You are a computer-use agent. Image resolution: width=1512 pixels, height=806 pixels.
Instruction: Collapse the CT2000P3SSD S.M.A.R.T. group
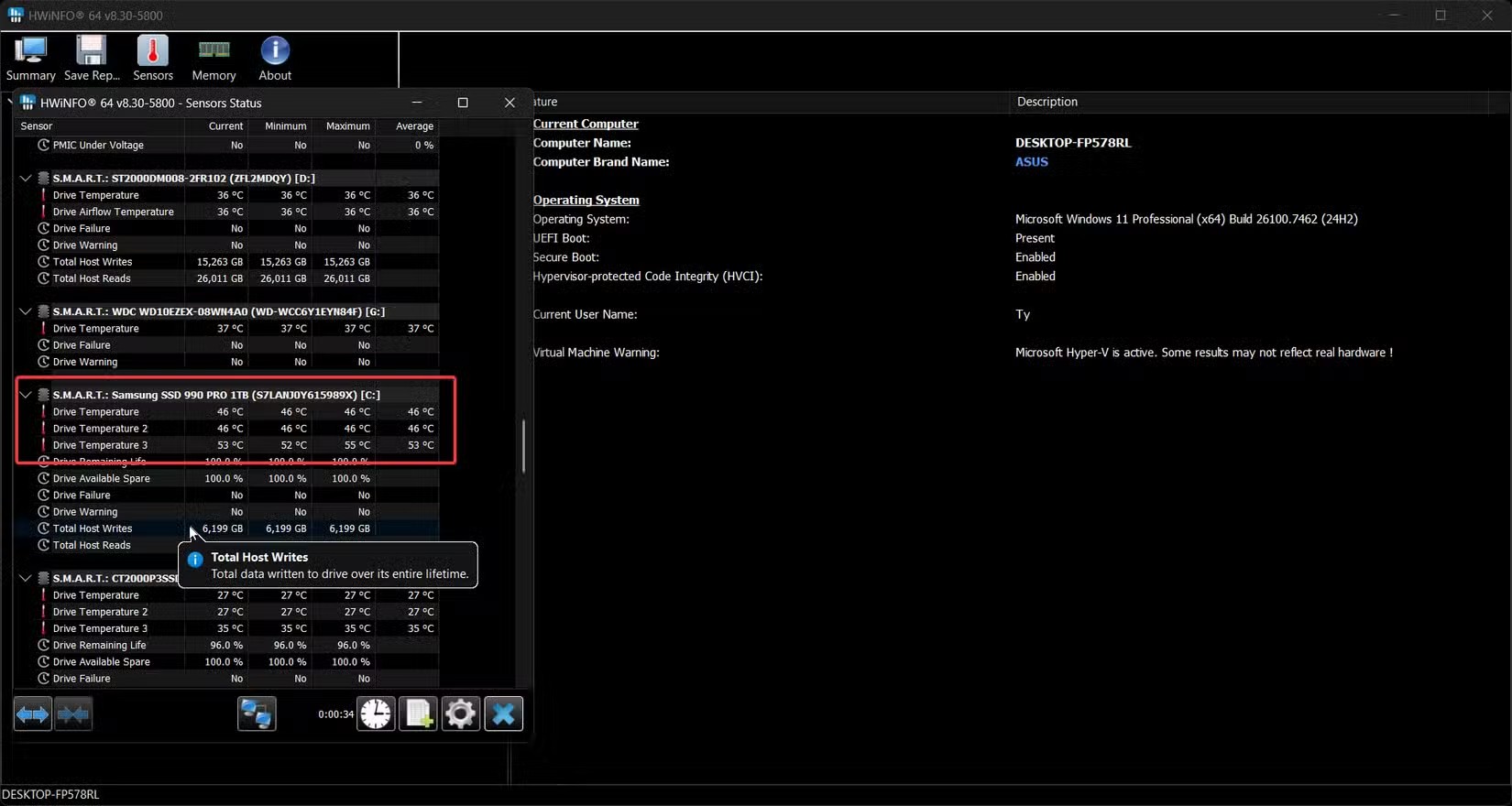(26, 579)
